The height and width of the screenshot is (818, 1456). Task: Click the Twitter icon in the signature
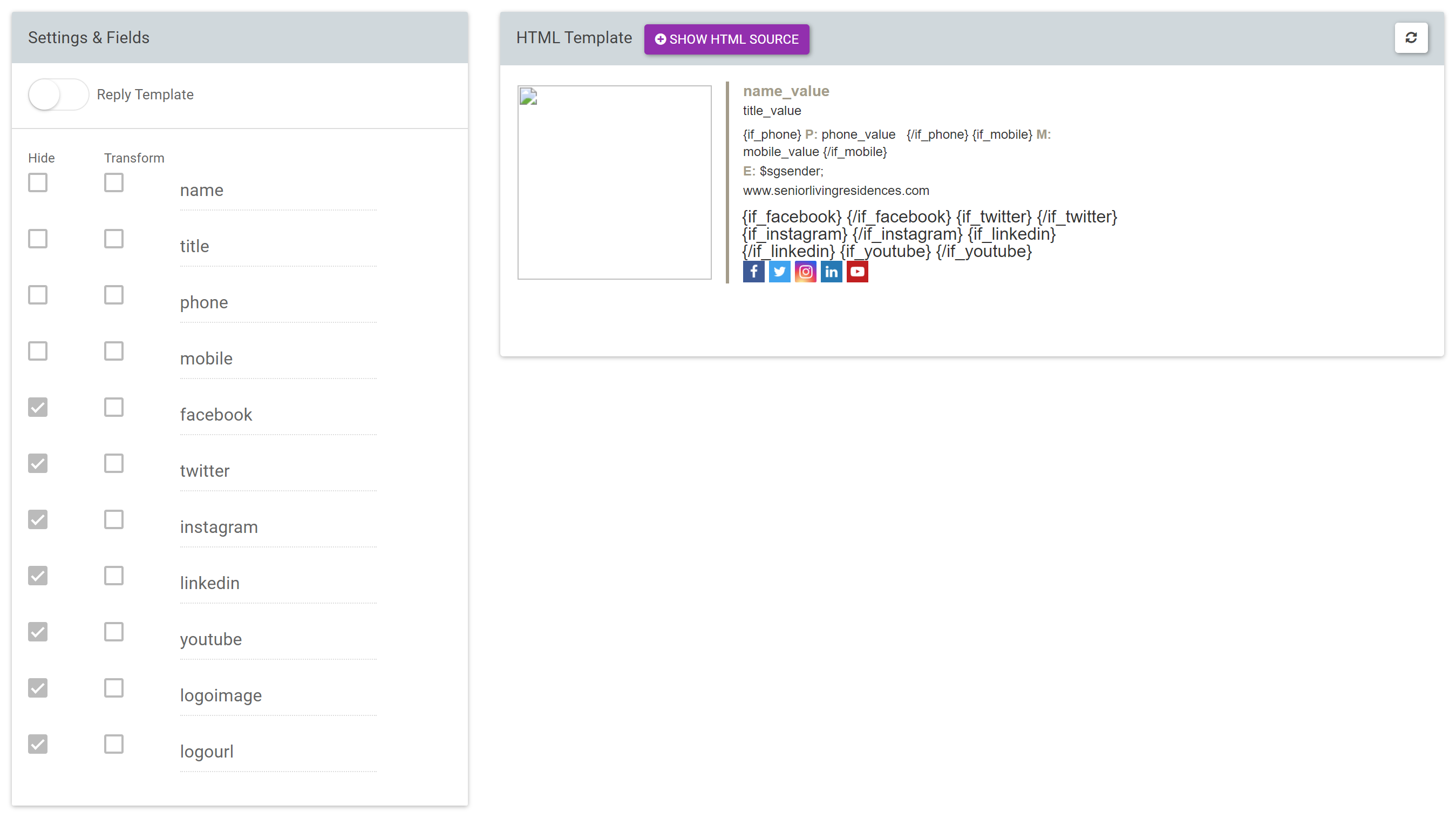pyautogui.click(x=779, y=272)
